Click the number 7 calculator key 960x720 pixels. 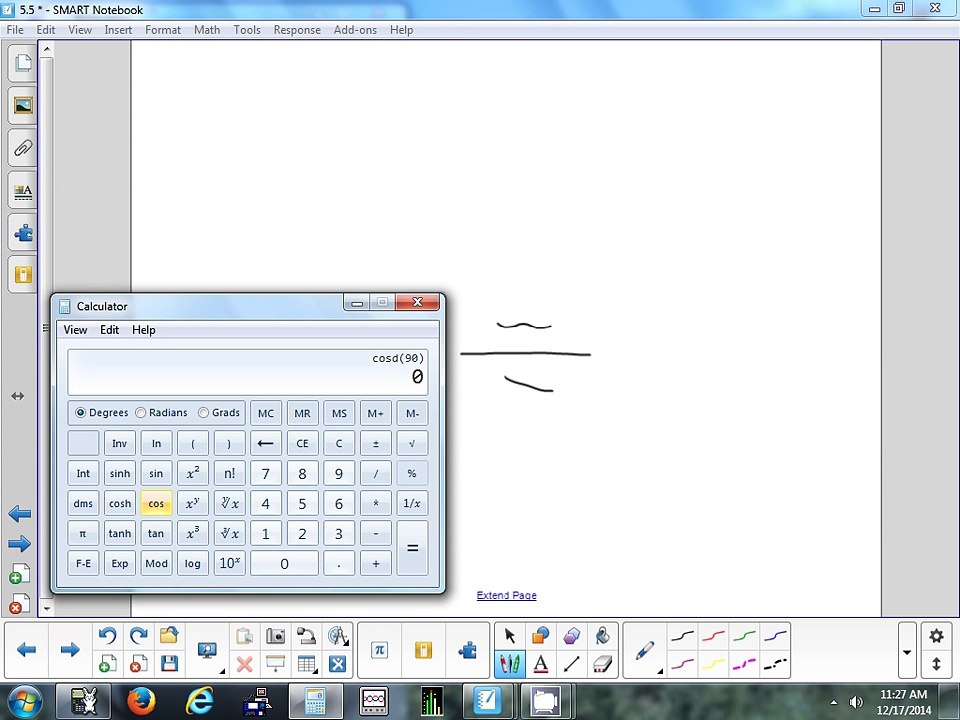tap(266, 473)
